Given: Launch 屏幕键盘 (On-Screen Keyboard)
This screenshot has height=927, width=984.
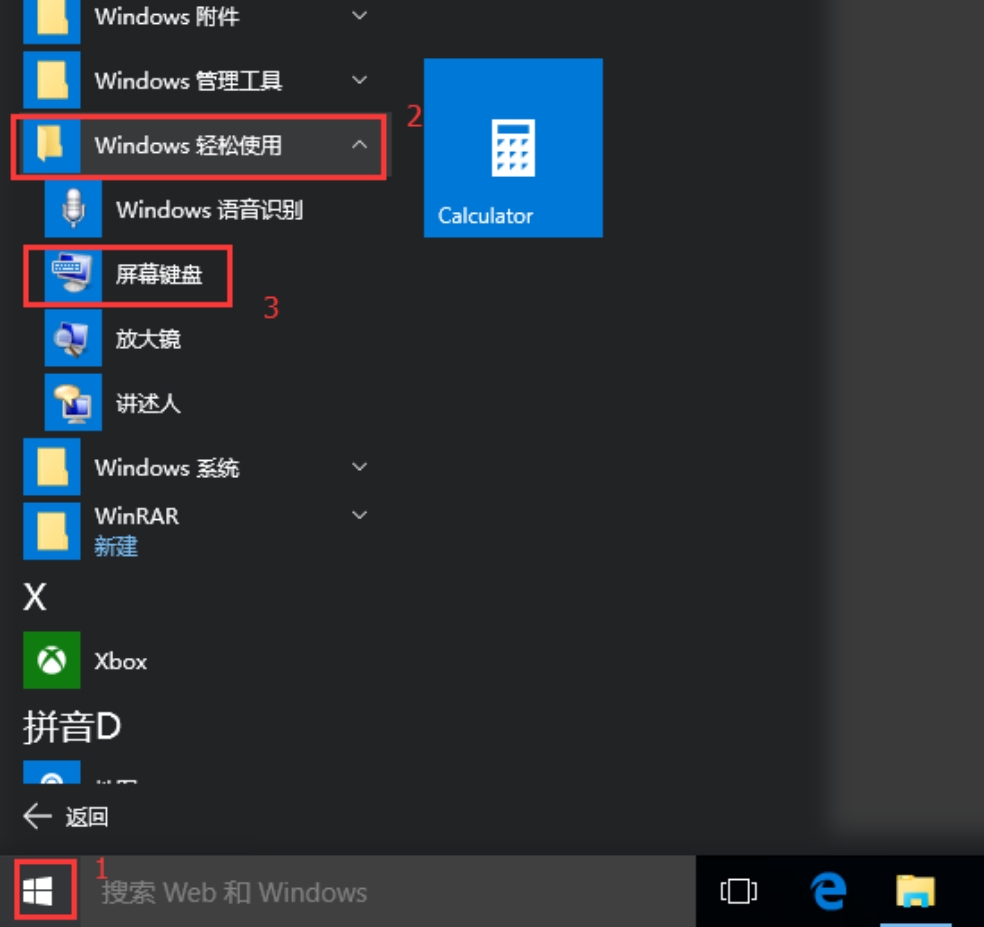Looking at the screenshot, I should (x=160, y=276).
